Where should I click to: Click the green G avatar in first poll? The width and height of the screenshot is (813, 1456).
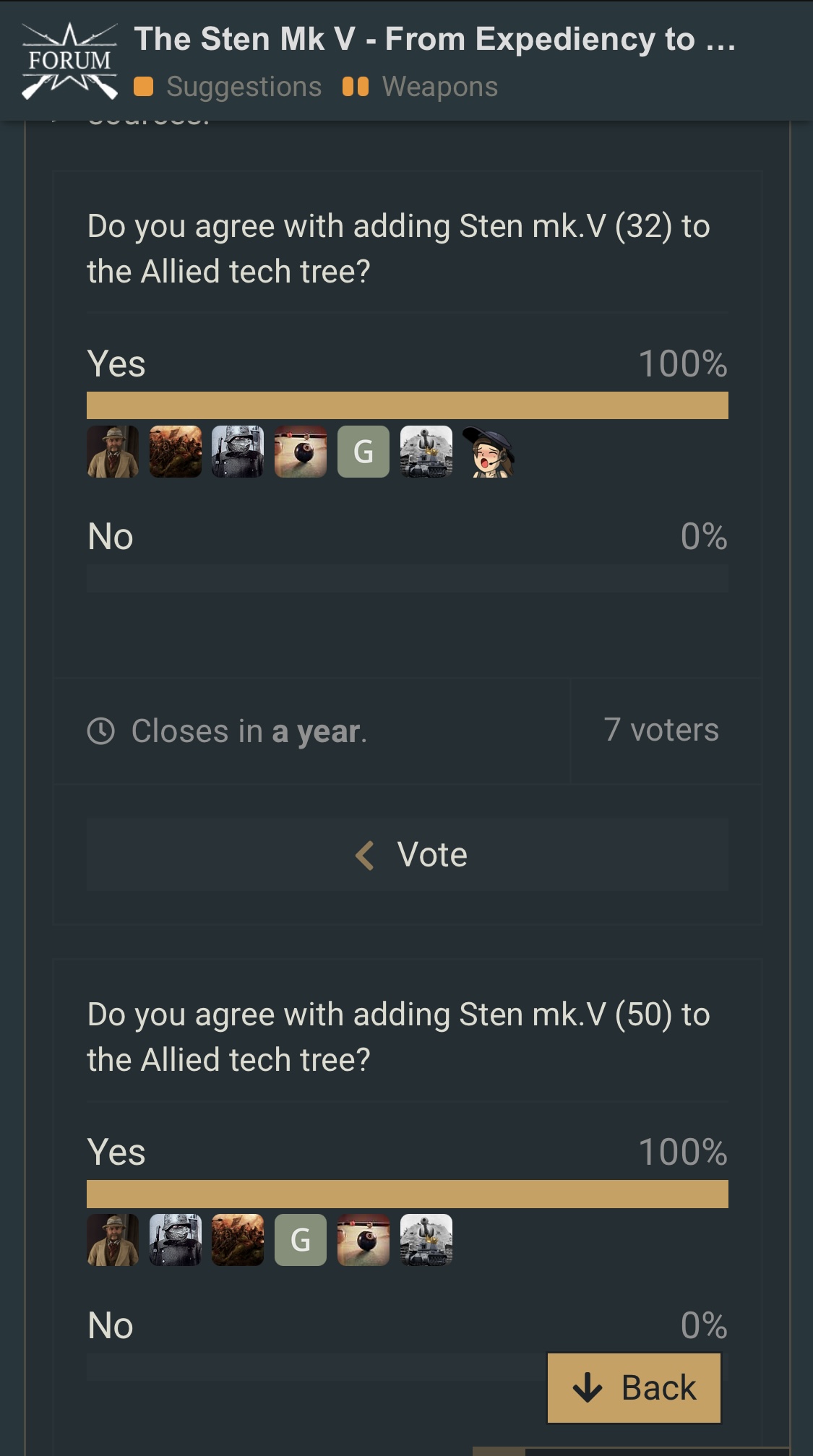(364, 452)
